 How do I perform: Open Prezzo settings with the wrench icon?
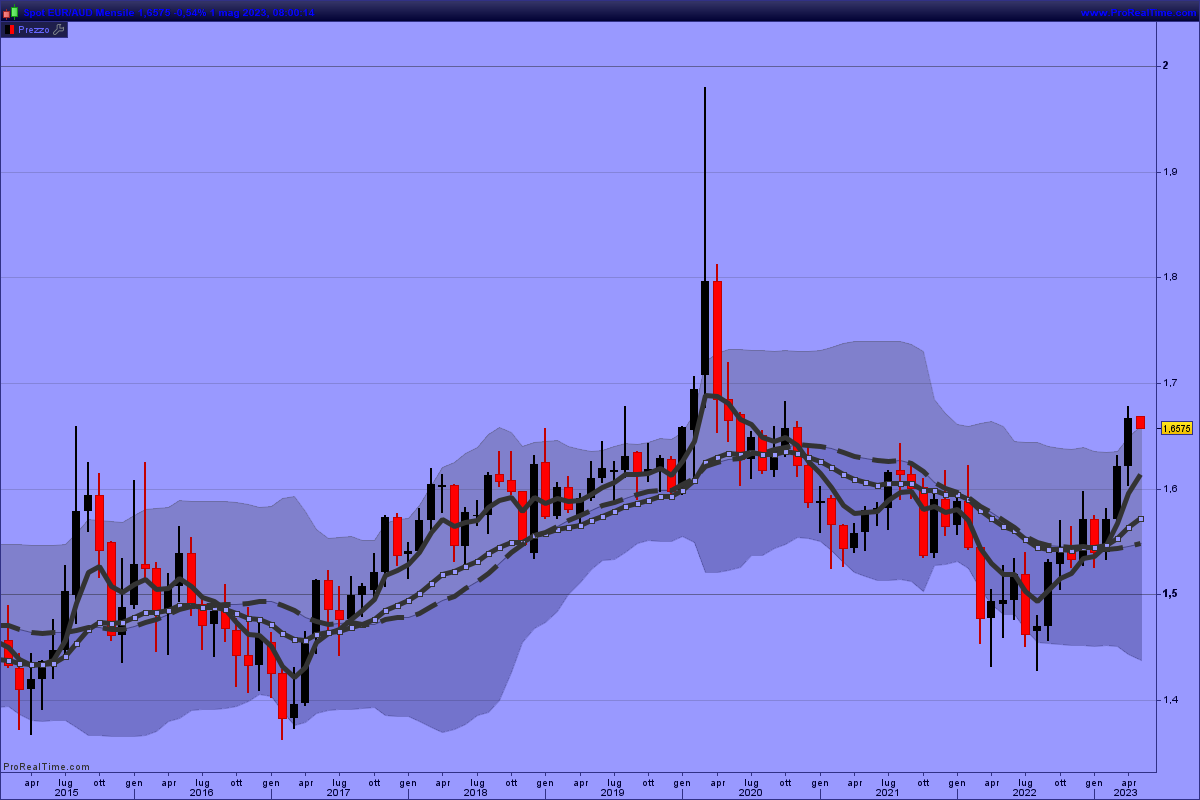pos(58,30)
